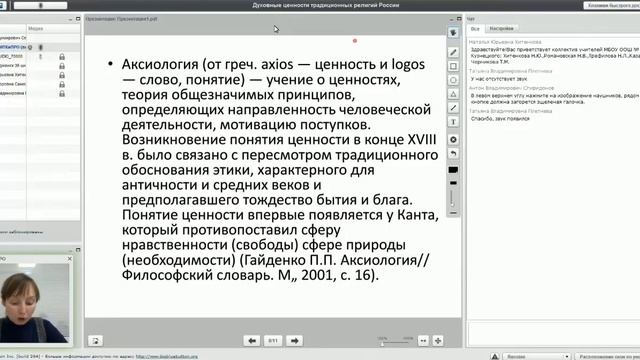Click the fit-to-page arrows button
The height and width of the screenshot is (360, 640).
pyautogui.click(x=438, y=340)
